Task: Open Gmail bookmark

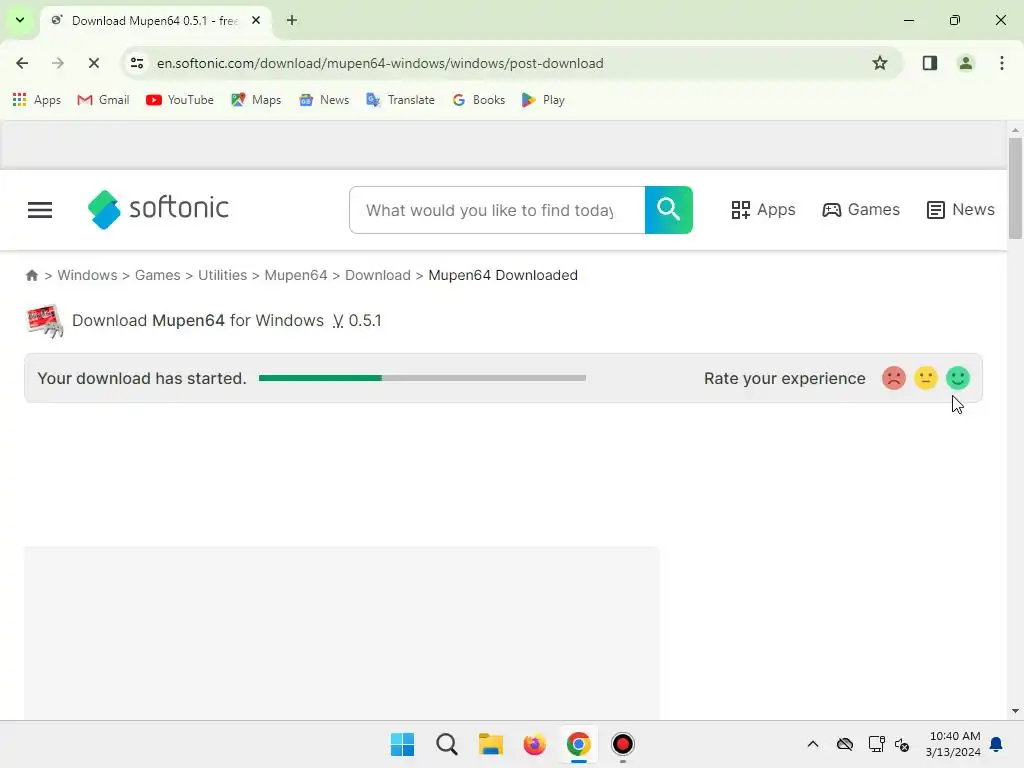Action: pyautogui.click(x=103, y=100)
